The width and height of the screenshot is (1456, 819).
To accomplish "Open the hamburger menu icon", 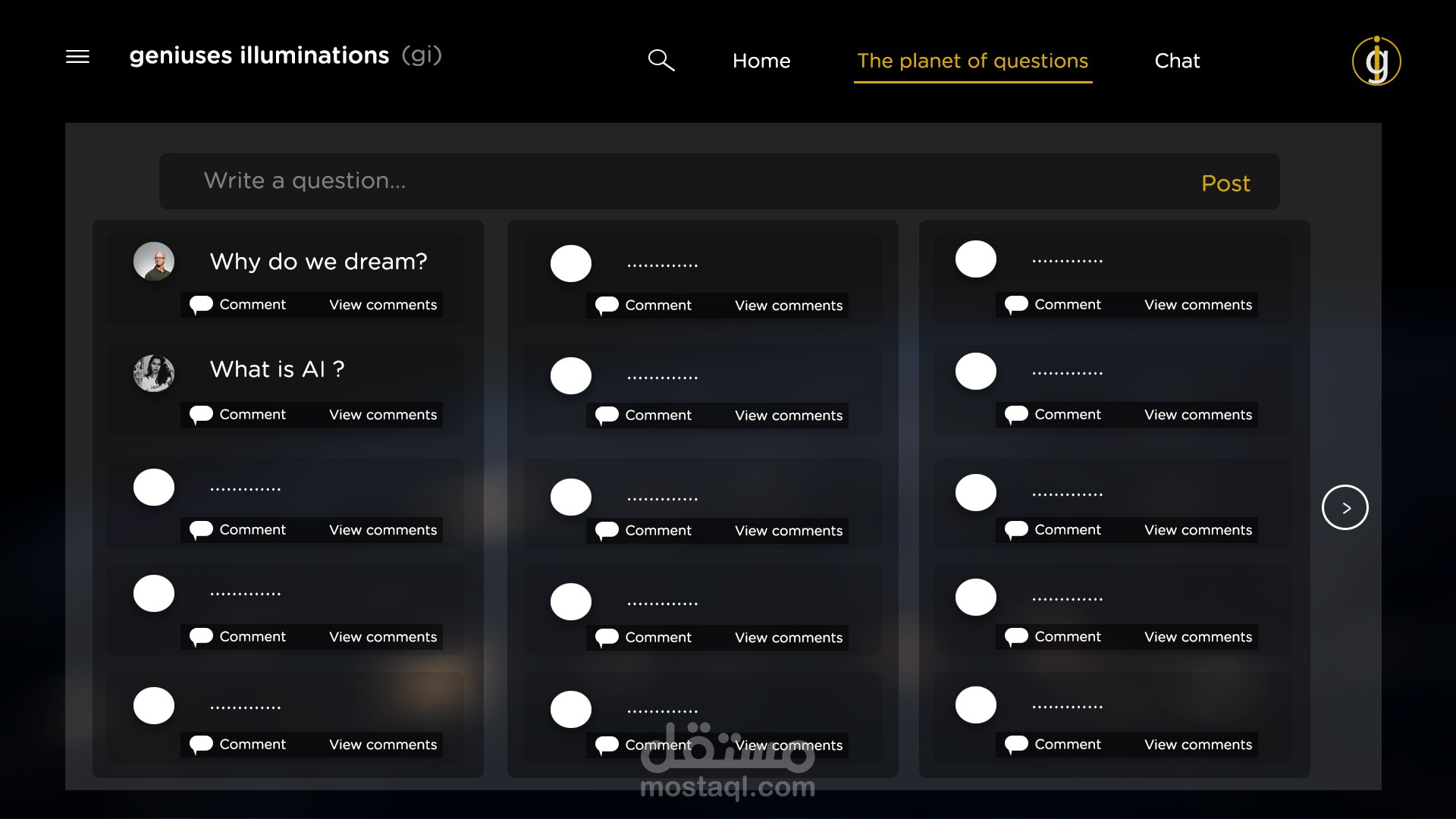I will (x=77, y=57).
